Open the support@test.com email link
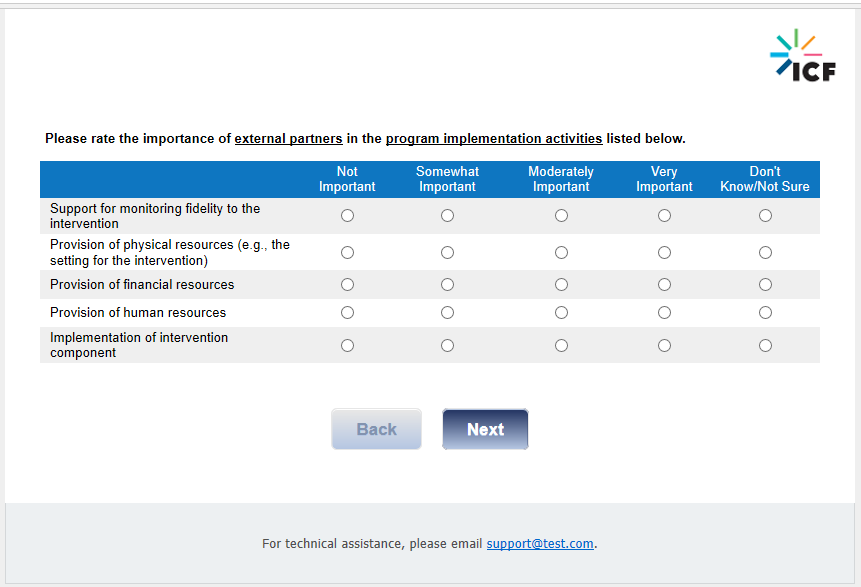This screenshot has height=587, width=861. coord(540,544)
